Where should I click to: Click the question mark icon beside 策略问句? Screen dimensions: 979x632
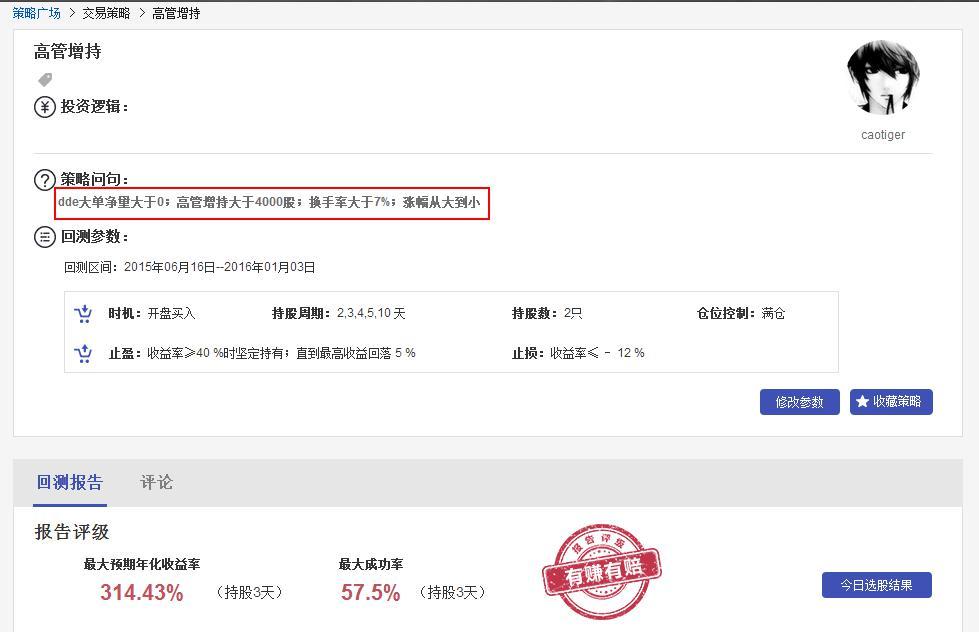pos(43,180)
